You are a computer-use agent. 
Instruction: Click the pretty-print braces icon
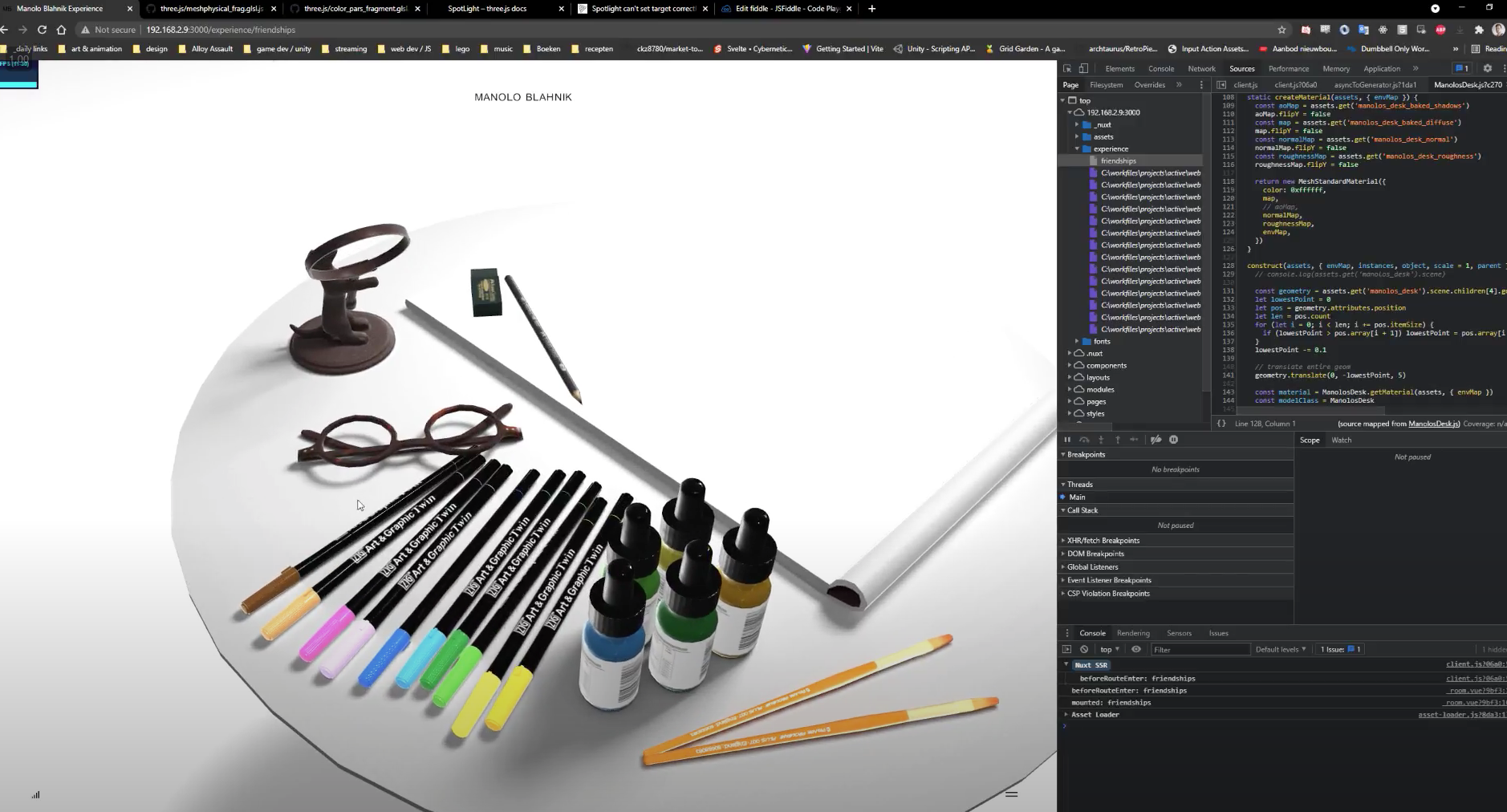(x=1221, y=424)
